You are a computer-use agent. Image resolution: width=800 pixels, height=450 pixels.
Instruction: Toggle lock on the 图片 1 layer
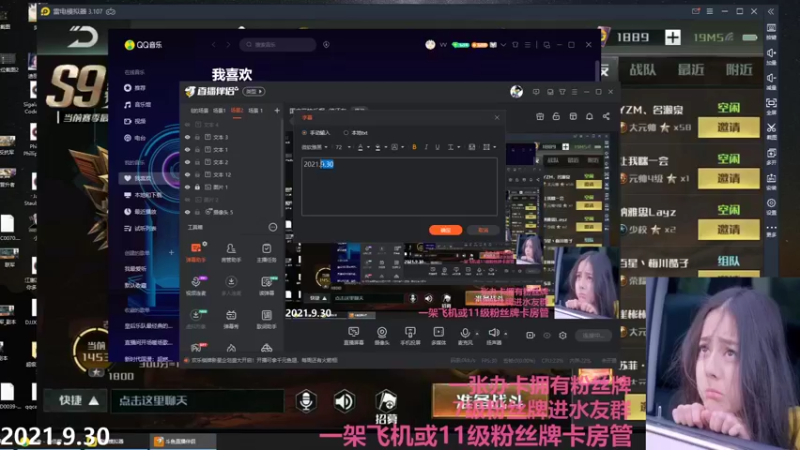[x=197, y=187]
